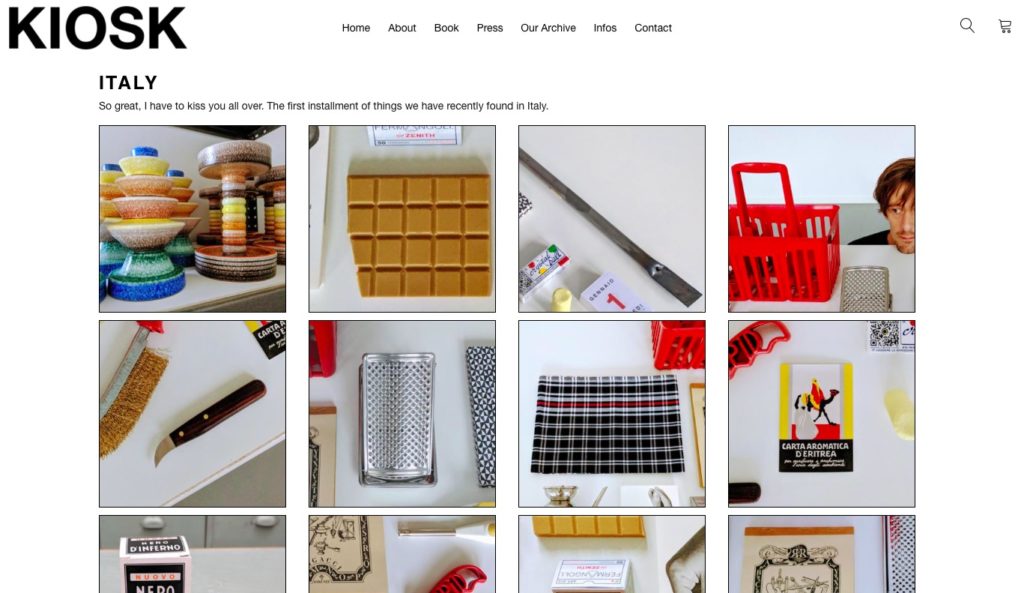The width and height of the screenshot is (1024, 593).
Task: Open the Book menu link
Action: tap(446, 28)
